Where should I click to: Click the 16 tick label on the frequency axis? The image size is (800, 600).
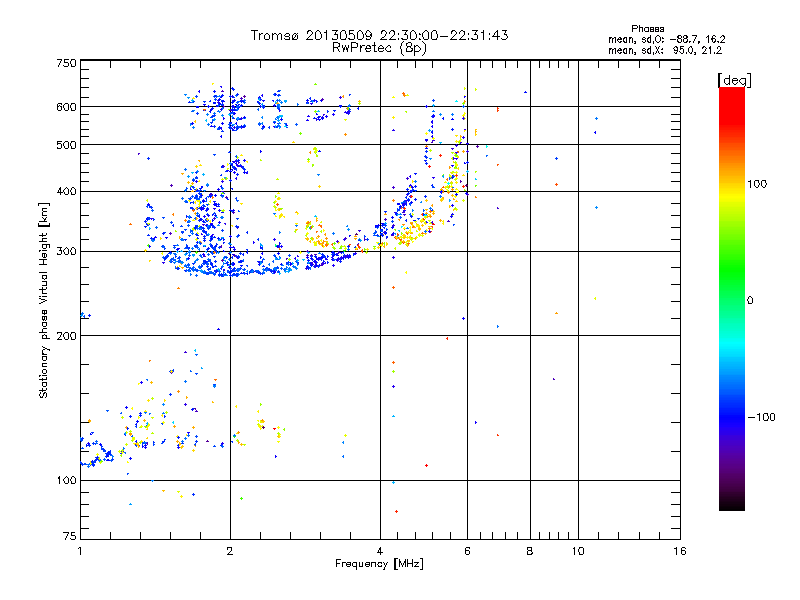tap(680, 551)
